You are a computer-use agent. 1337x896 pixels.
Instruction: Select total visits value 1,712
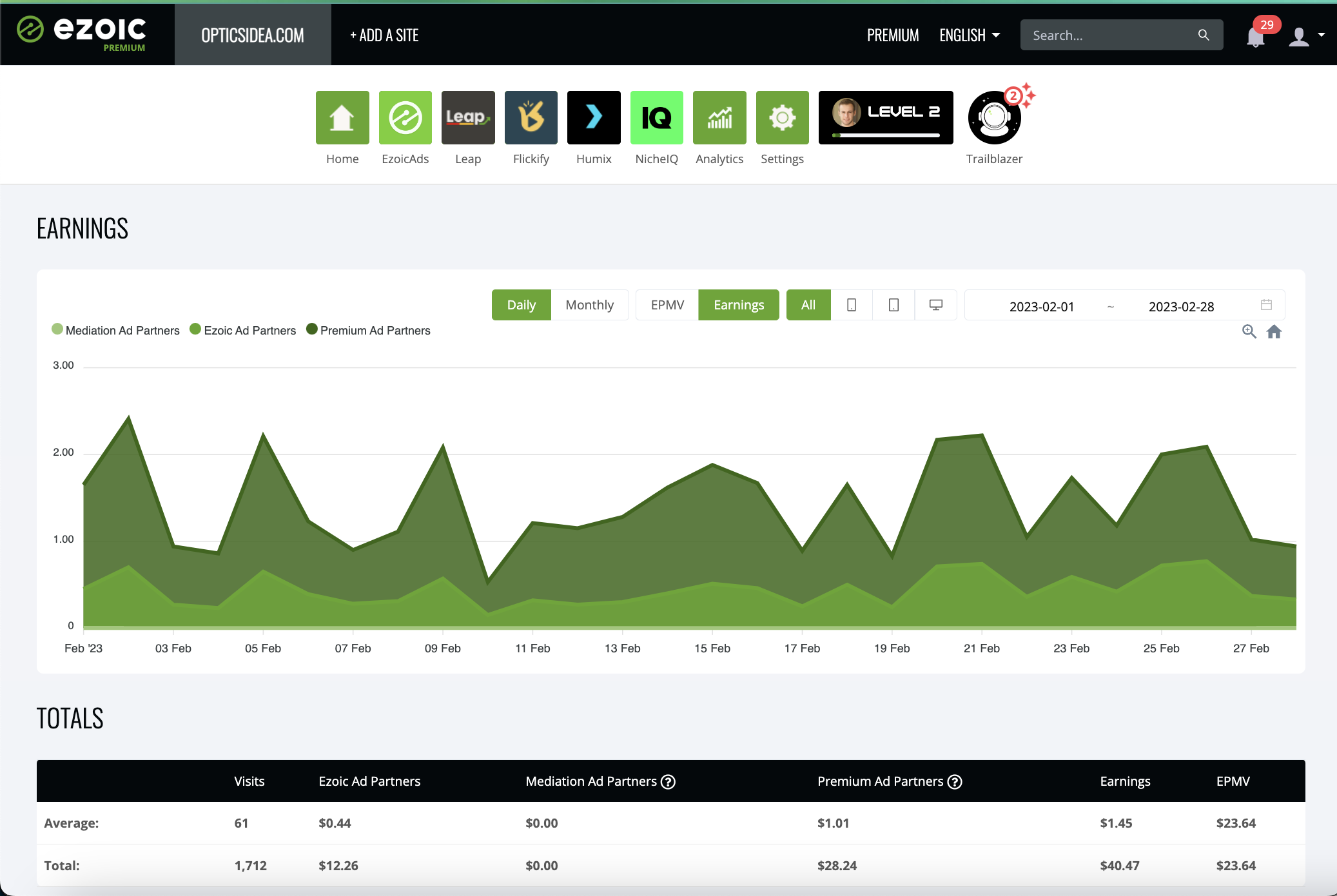click(x=250, y=866)
